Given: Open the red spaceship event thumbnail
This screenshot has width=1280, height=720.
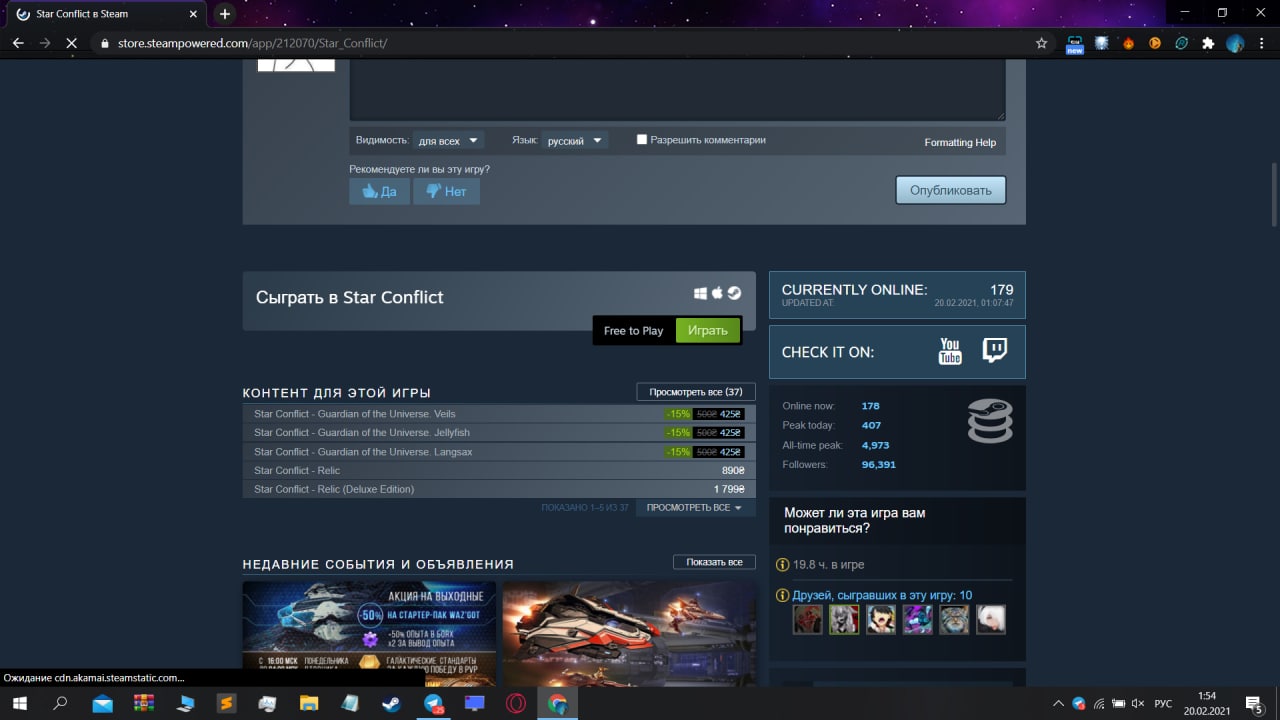Looking at the screenshot, I should click(629, 633).
